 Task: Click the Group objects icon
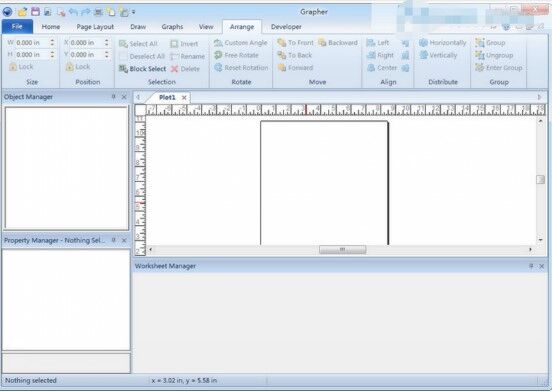tap(479, 43)
